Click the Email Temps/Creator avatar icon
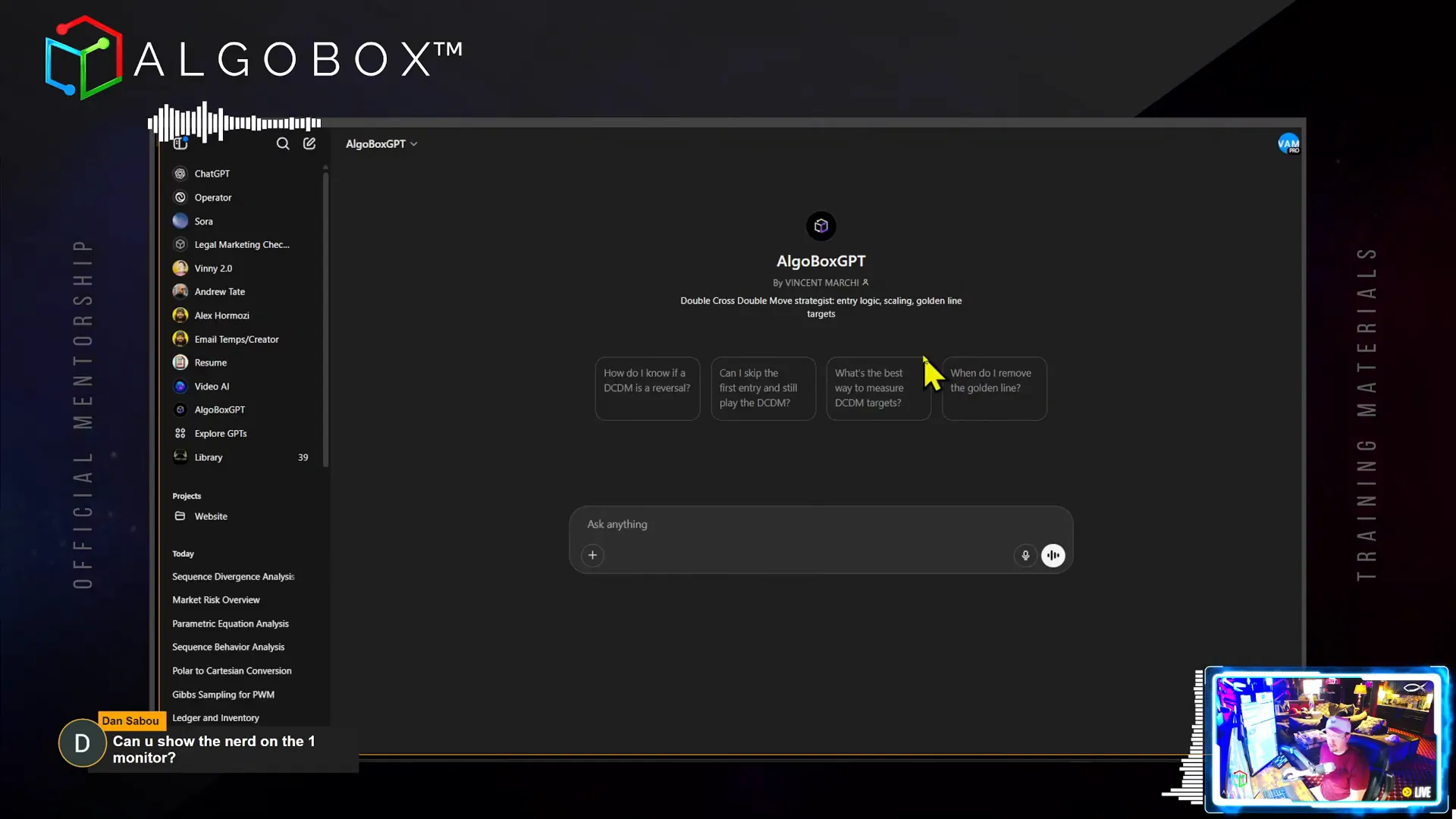This screenshot has width=1456, height=819. [180, 339]
